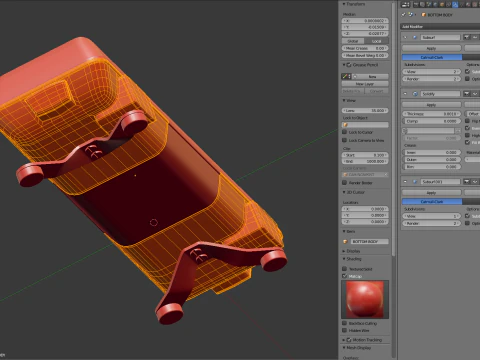Toggle render camera icon on Subsurf modifier
This screenshot has width=480, height=360.
pyautogui.click(x=467, y=37)
